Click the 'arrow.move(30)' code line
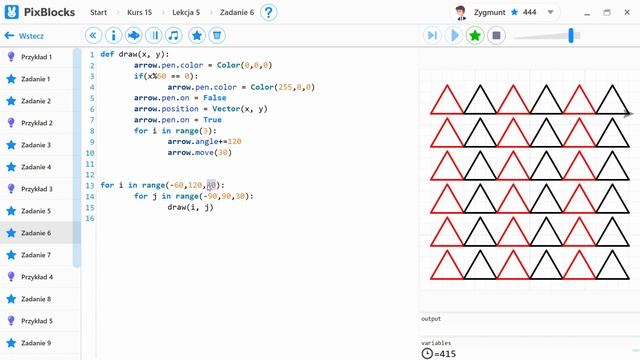 200,153
